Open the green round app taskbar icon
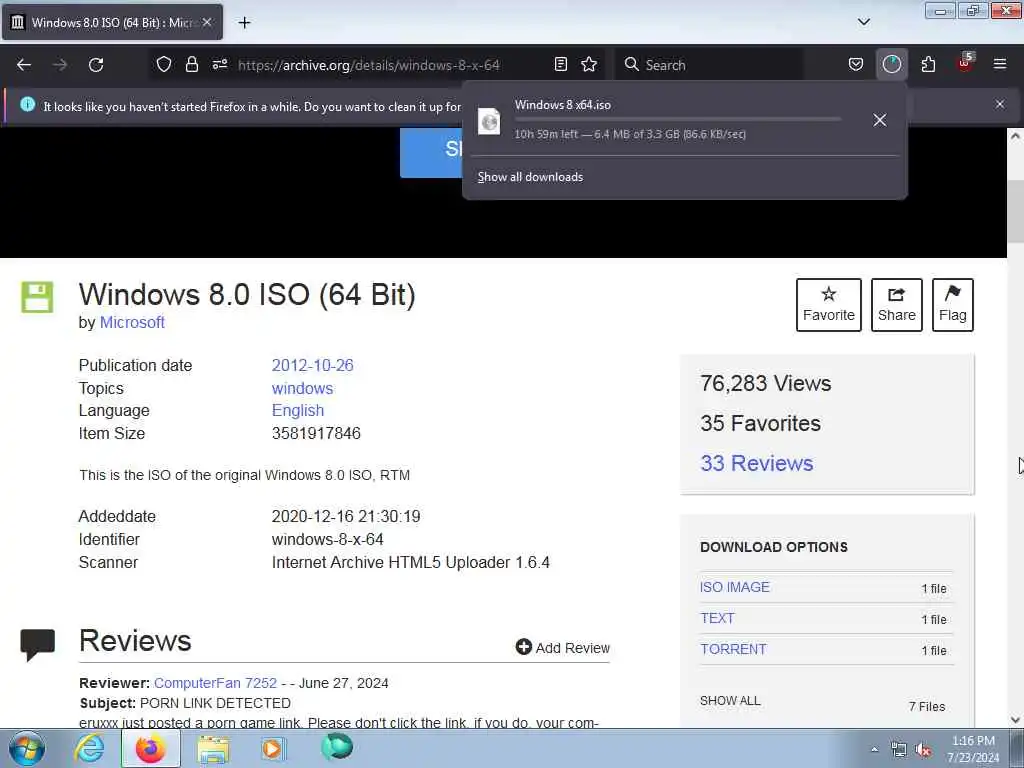 click(x=337, y=746)
